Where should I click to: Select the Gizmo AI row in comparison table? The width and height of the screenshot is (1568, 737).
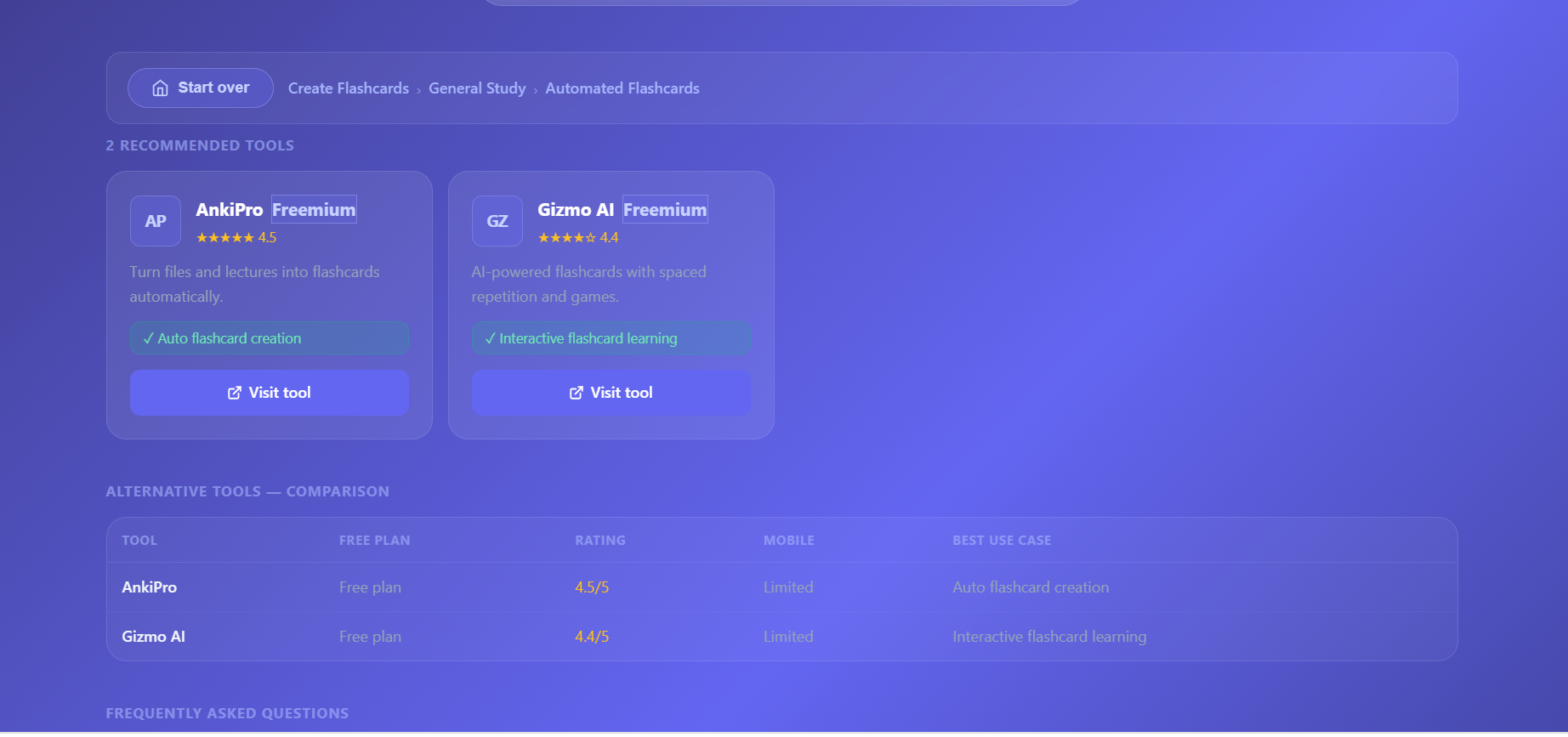click(782, 637)
